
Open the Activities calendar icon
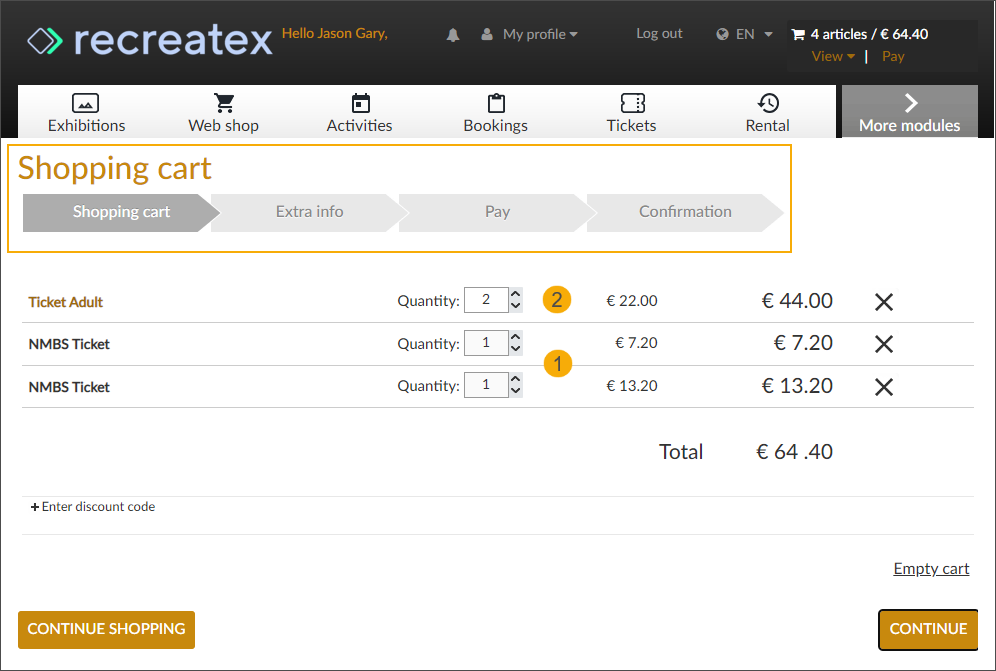click(x=359, y=103)
